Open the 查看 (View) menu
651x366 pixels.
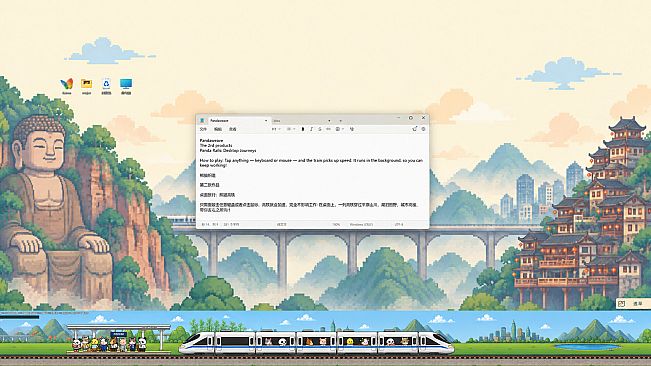(232, 129)
